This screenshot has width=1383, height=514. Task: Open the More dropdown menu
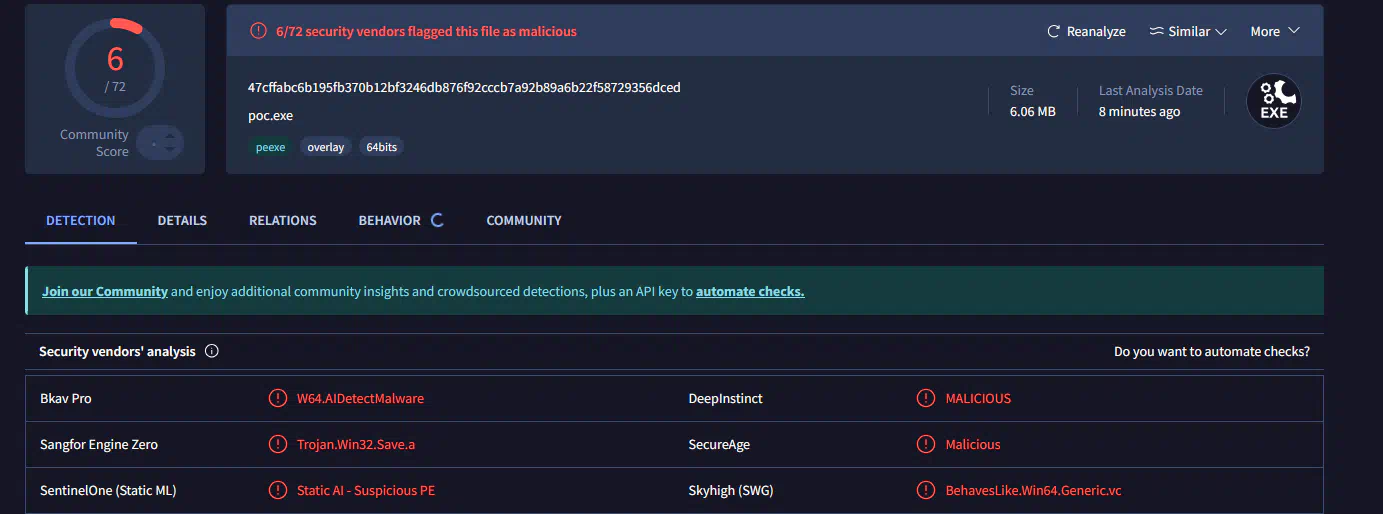1275,31
